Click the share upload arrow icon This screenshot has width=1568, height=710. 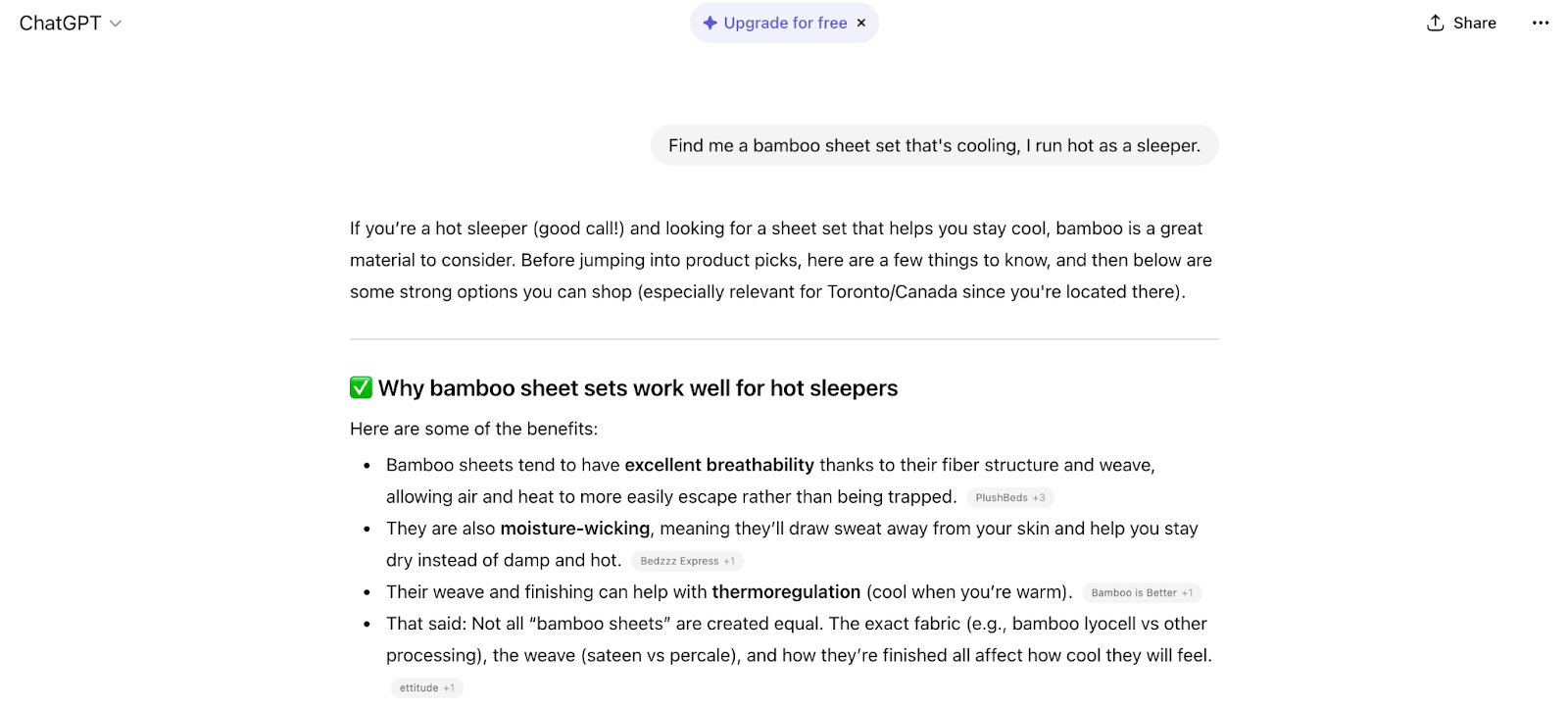click(x=1436, y=23)
